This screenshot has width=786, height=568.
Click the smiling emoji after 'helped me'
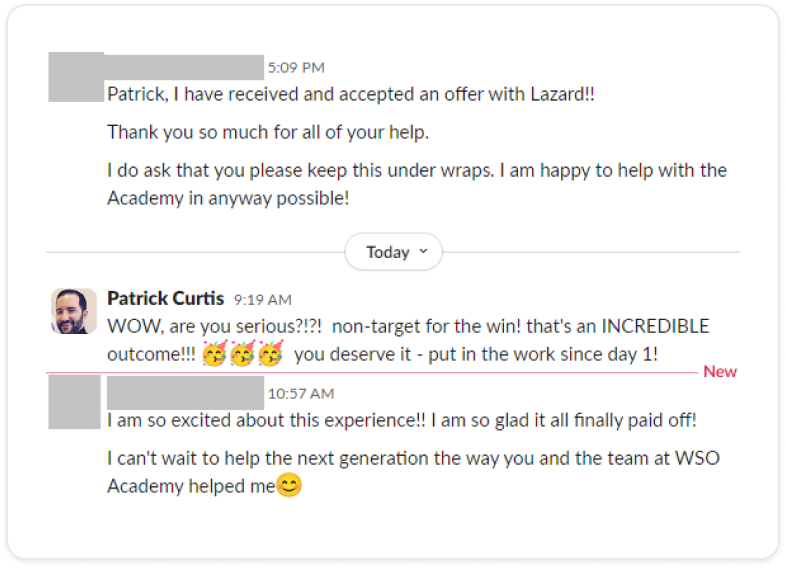tap(289, 486)
